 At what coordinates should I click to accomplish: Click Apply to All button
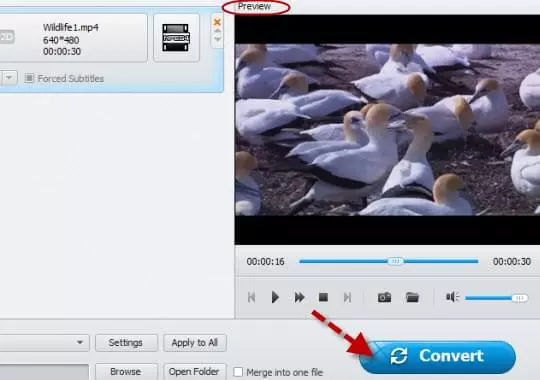195,342
